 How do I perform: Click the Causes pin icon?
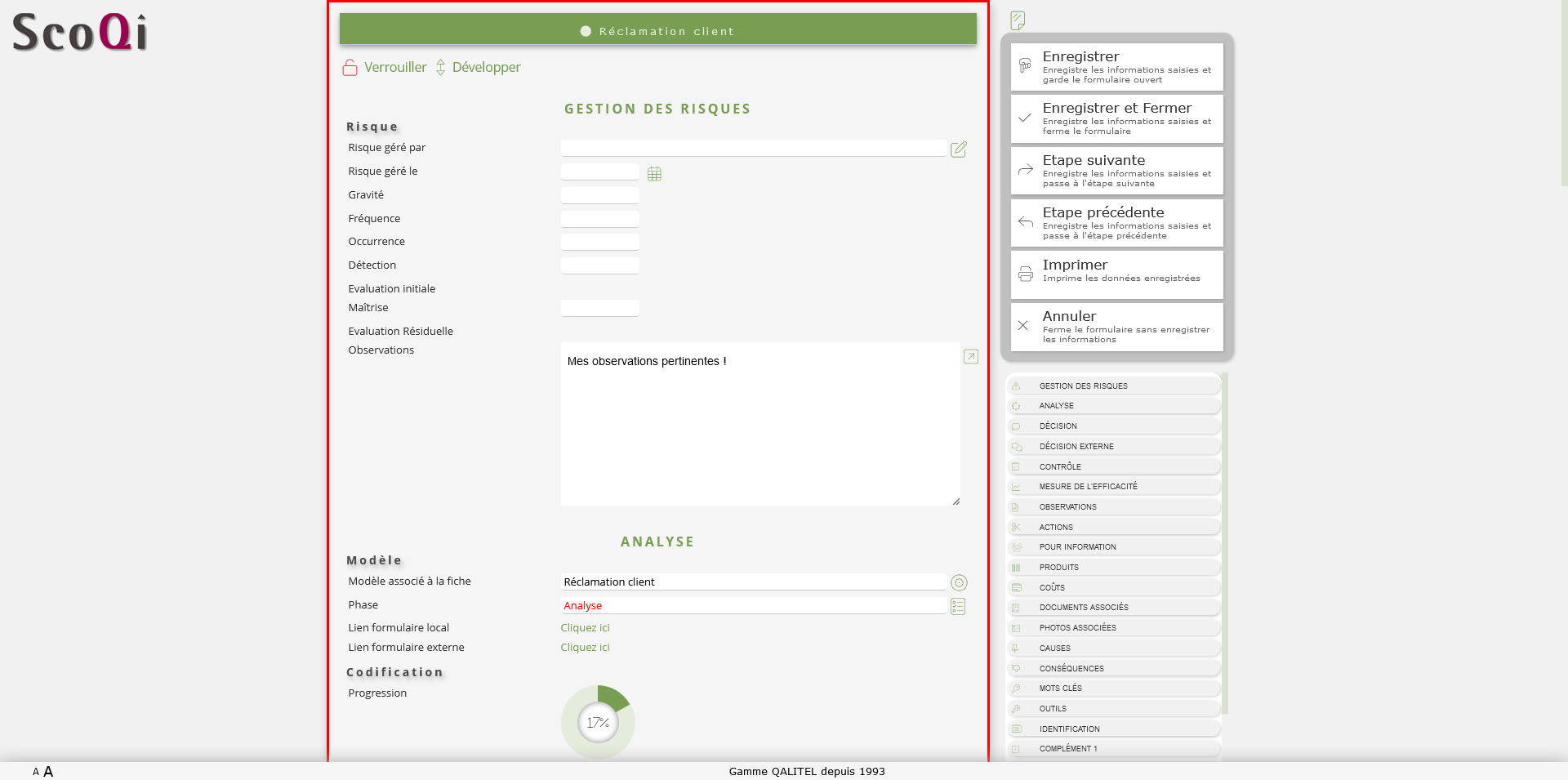tap(1016, 649)
